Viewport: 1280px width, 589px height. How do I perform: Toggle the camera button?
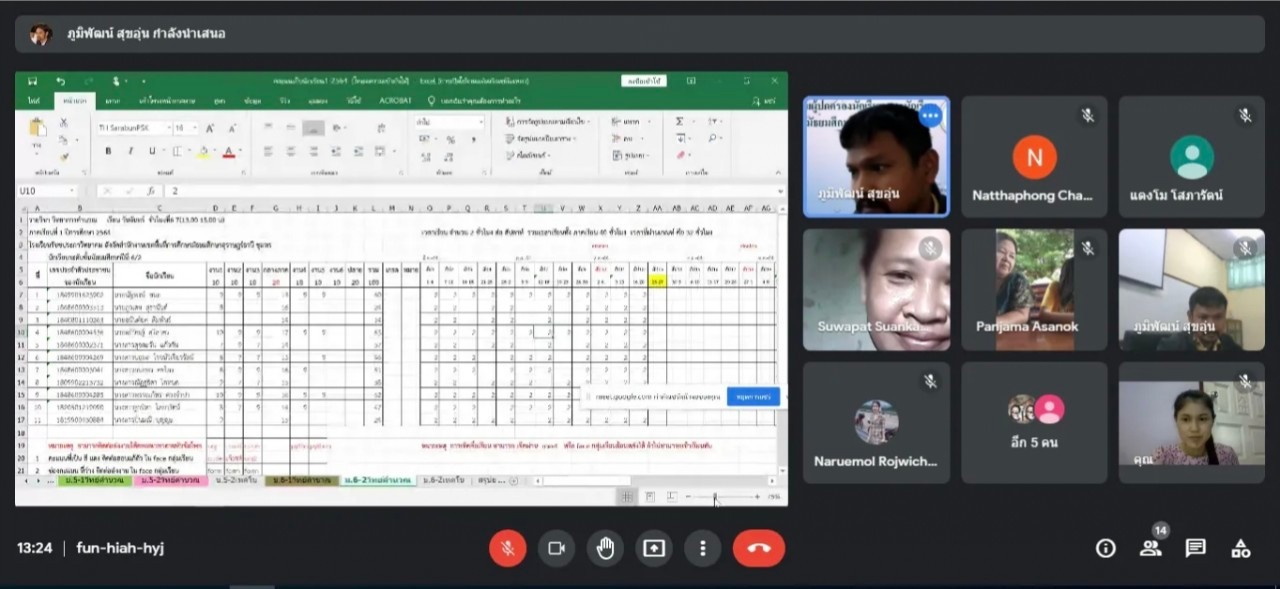(x=556, y=548)
